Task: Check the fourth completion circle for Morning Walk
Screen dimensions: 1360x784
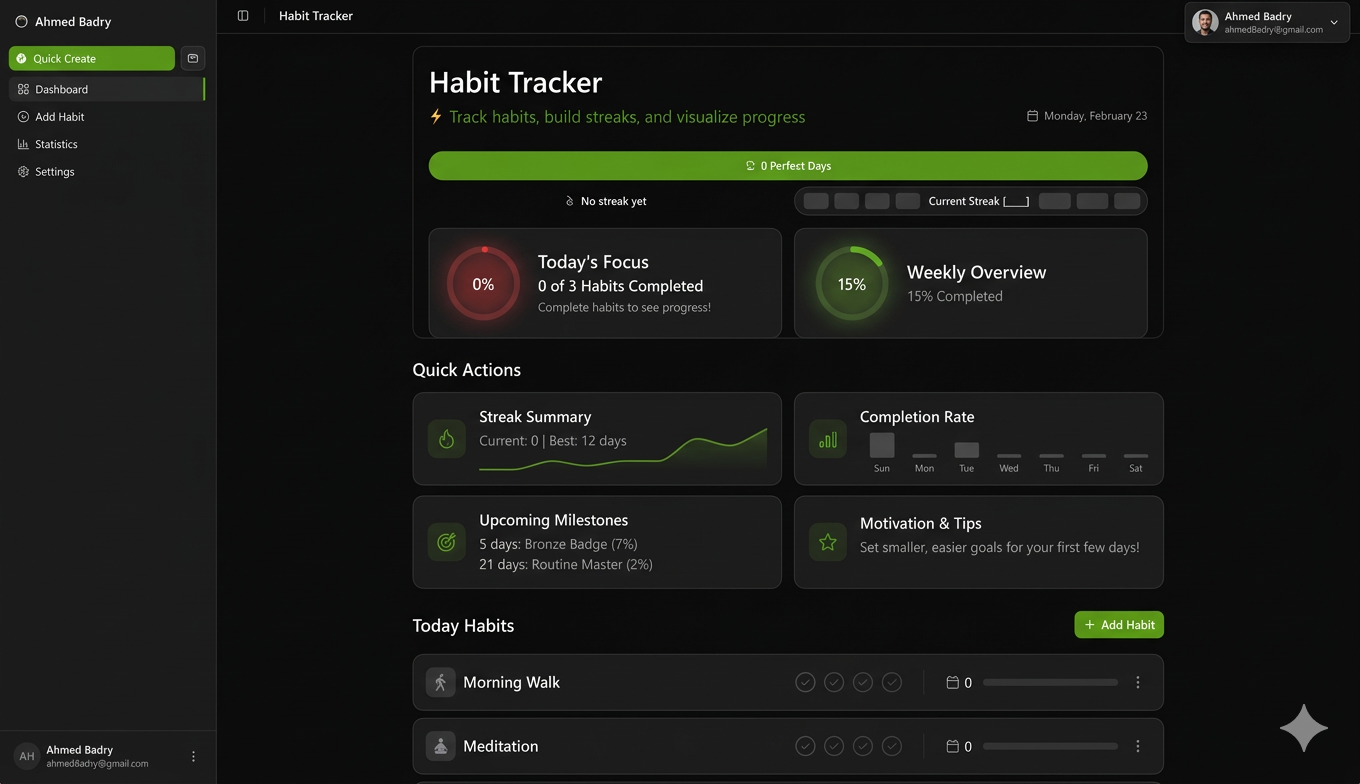Action: [x=892, y=682]
